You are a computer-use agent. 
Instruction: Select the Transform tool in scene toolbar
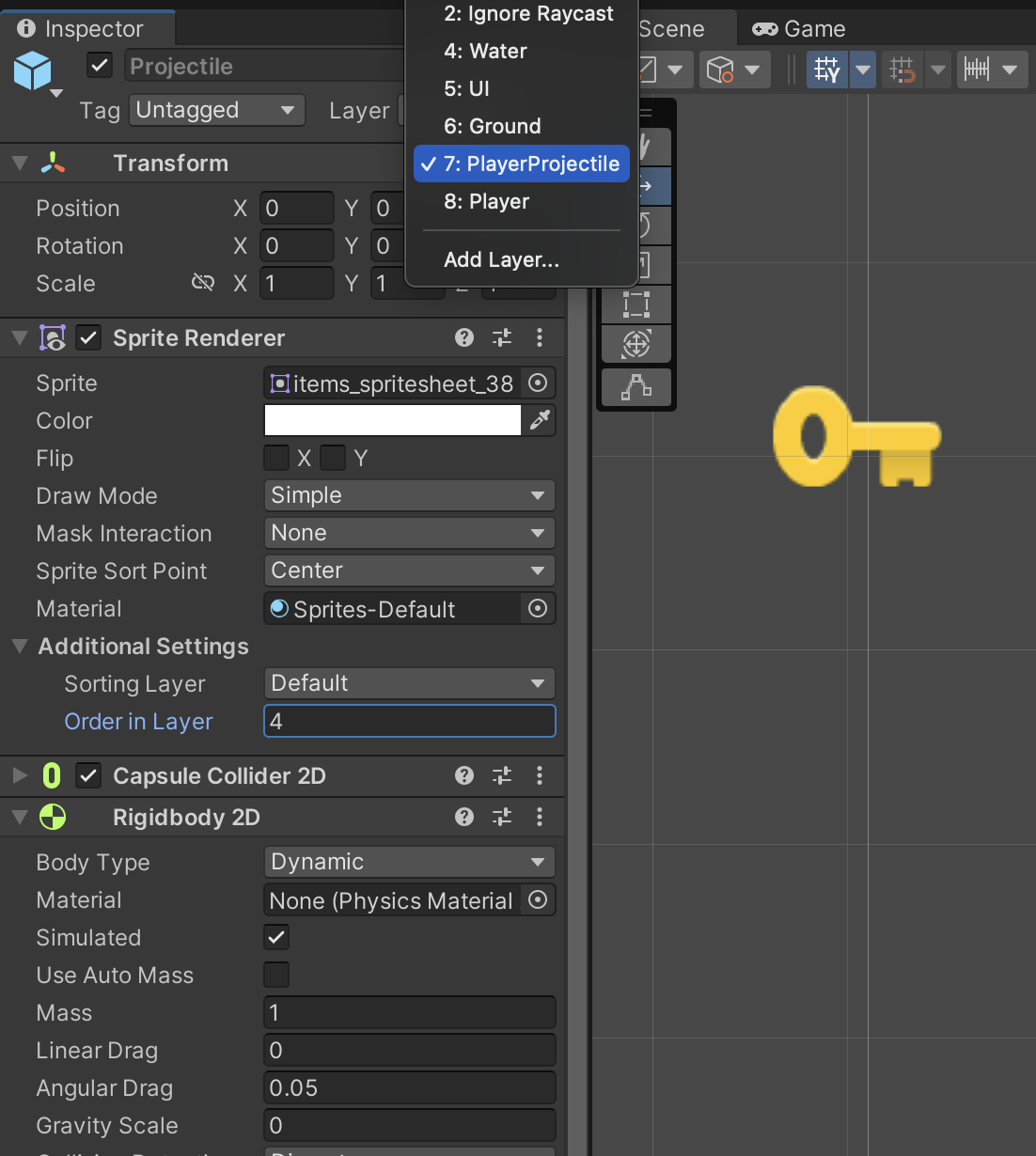pos(636,344)
